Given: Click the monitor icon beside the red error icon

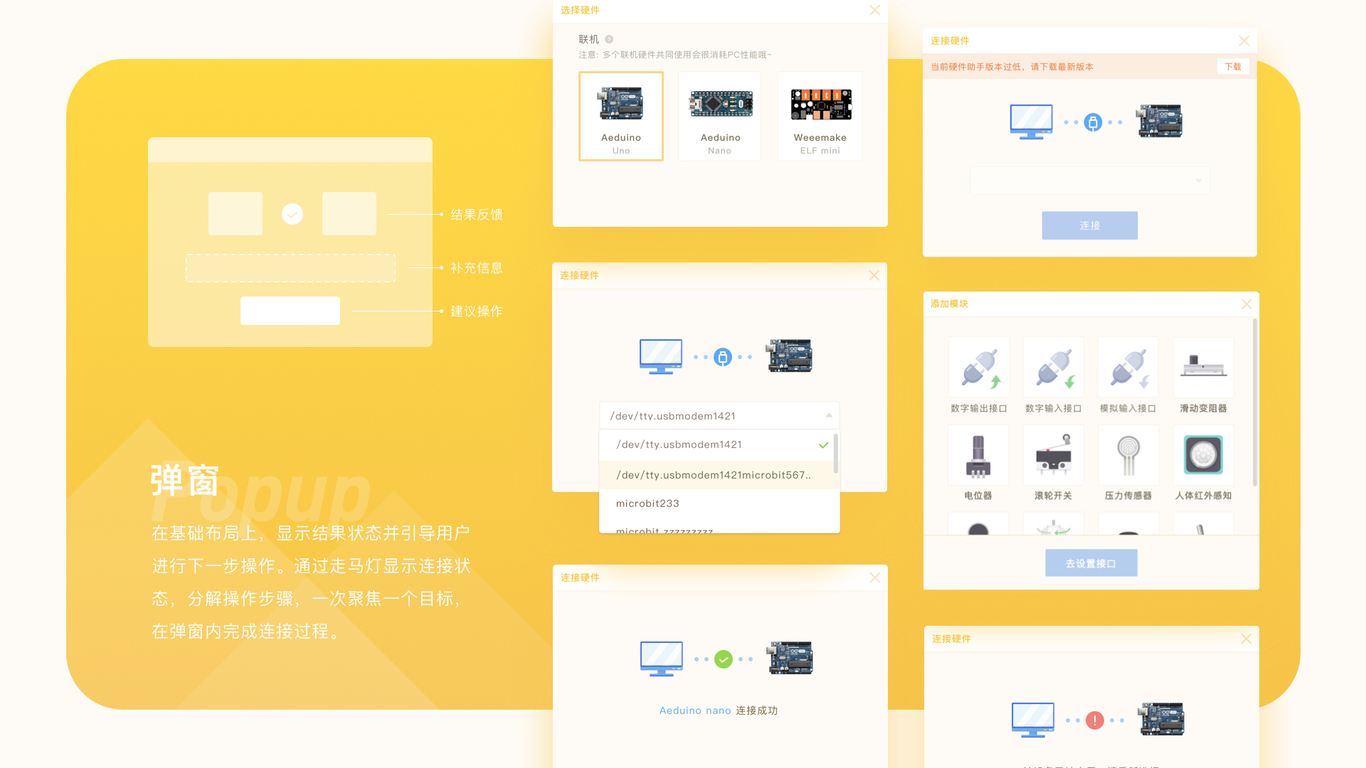Looking at the screenshot, I should (x=1033, y=720).
